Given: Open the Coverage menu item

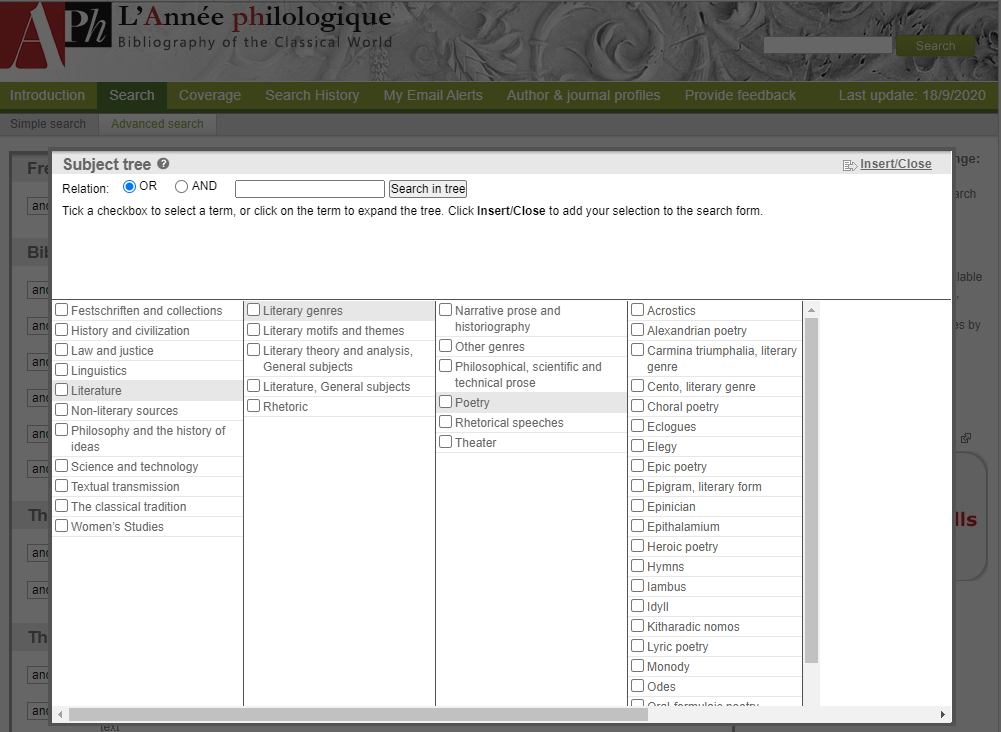Looking at the screenshot, I should point(209,95).
